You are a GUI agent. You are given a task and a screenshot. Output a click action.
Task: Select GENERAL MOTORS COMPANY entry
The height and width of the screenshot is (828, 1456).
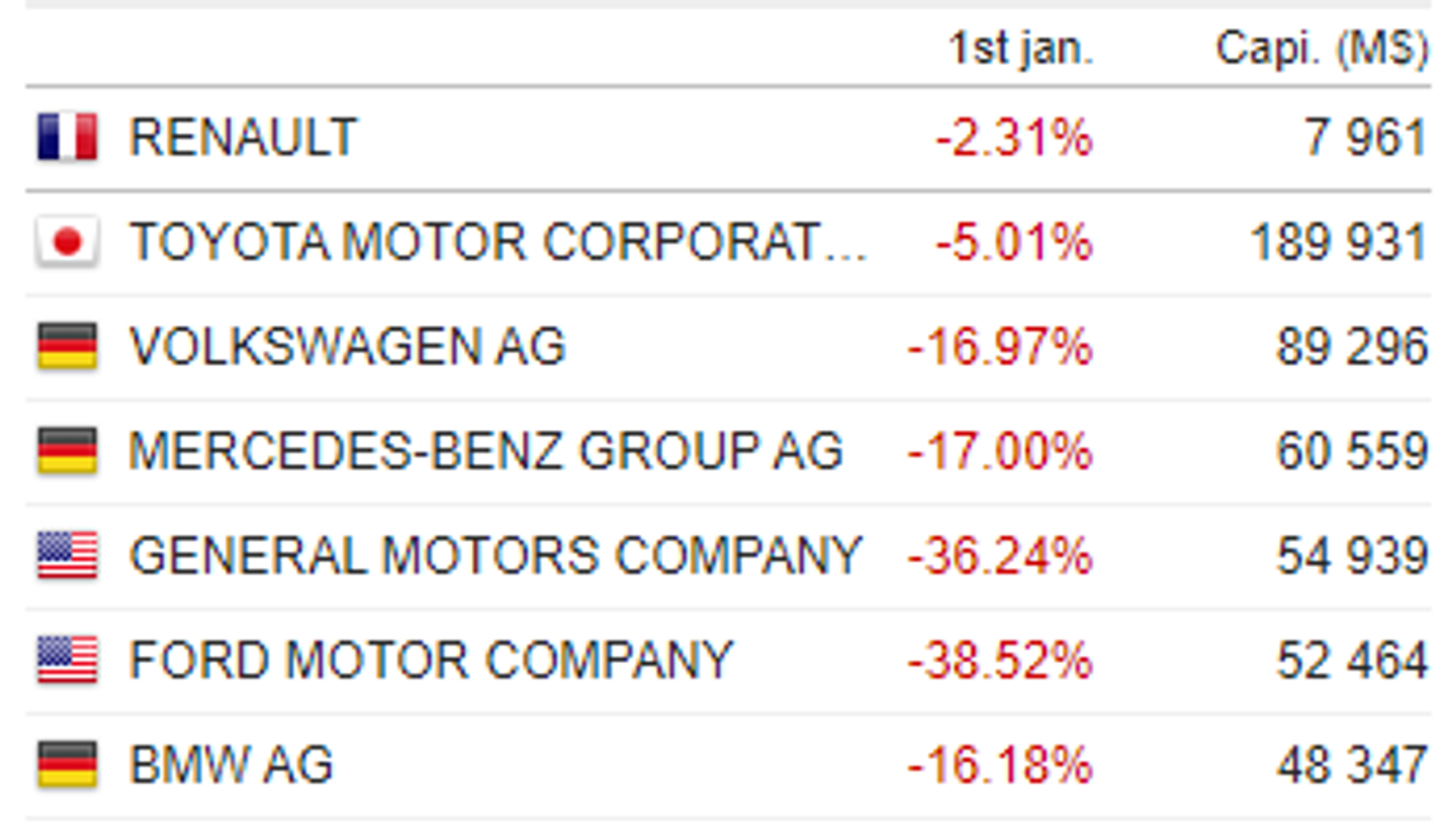496,556
